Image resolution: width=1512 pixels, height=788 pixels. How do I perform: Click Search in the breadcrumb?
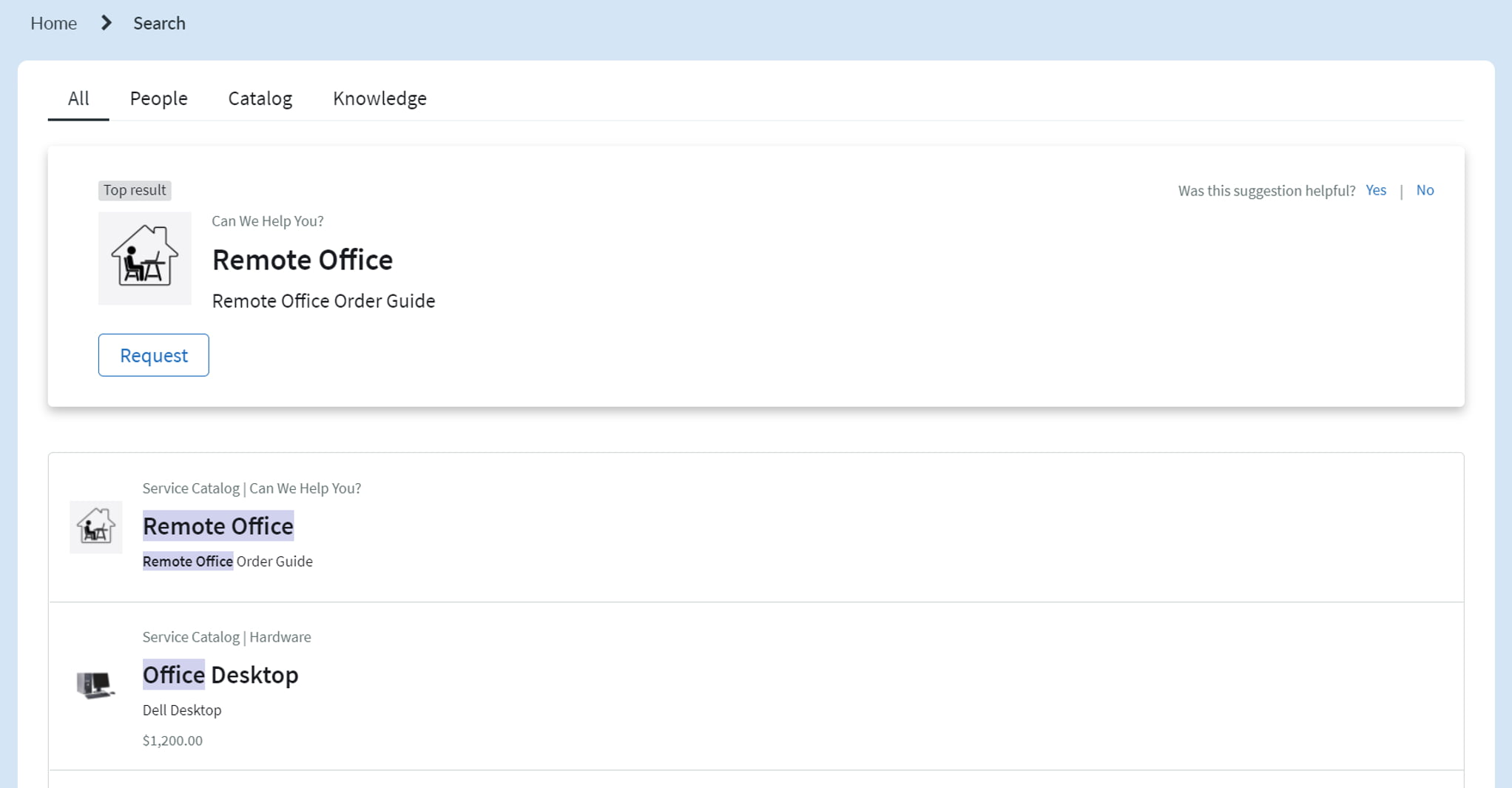coord(159,23)
